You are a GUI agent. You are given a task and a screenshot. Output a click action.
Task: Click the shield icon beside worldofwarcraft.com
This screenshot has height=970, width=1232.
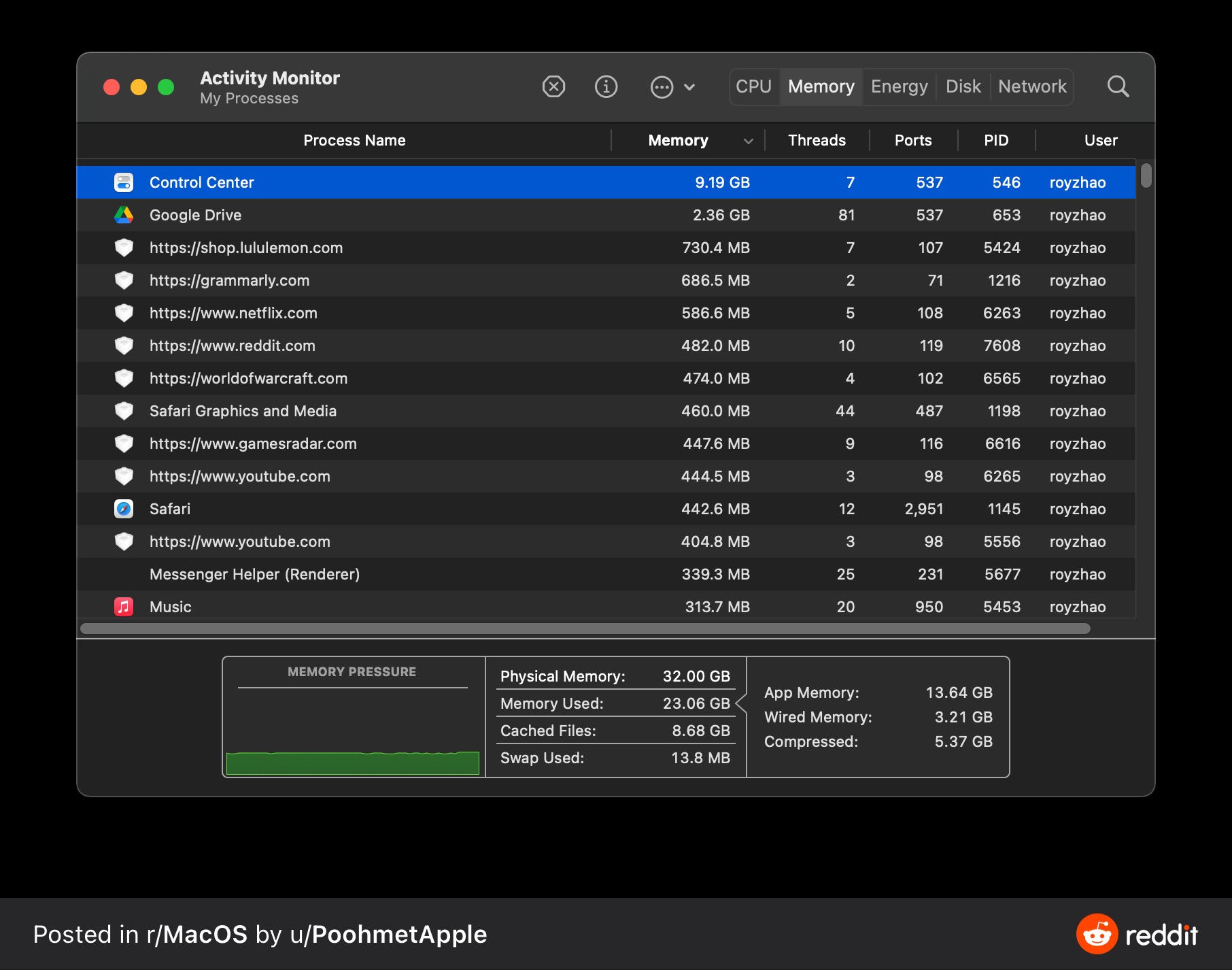[124, 378]
